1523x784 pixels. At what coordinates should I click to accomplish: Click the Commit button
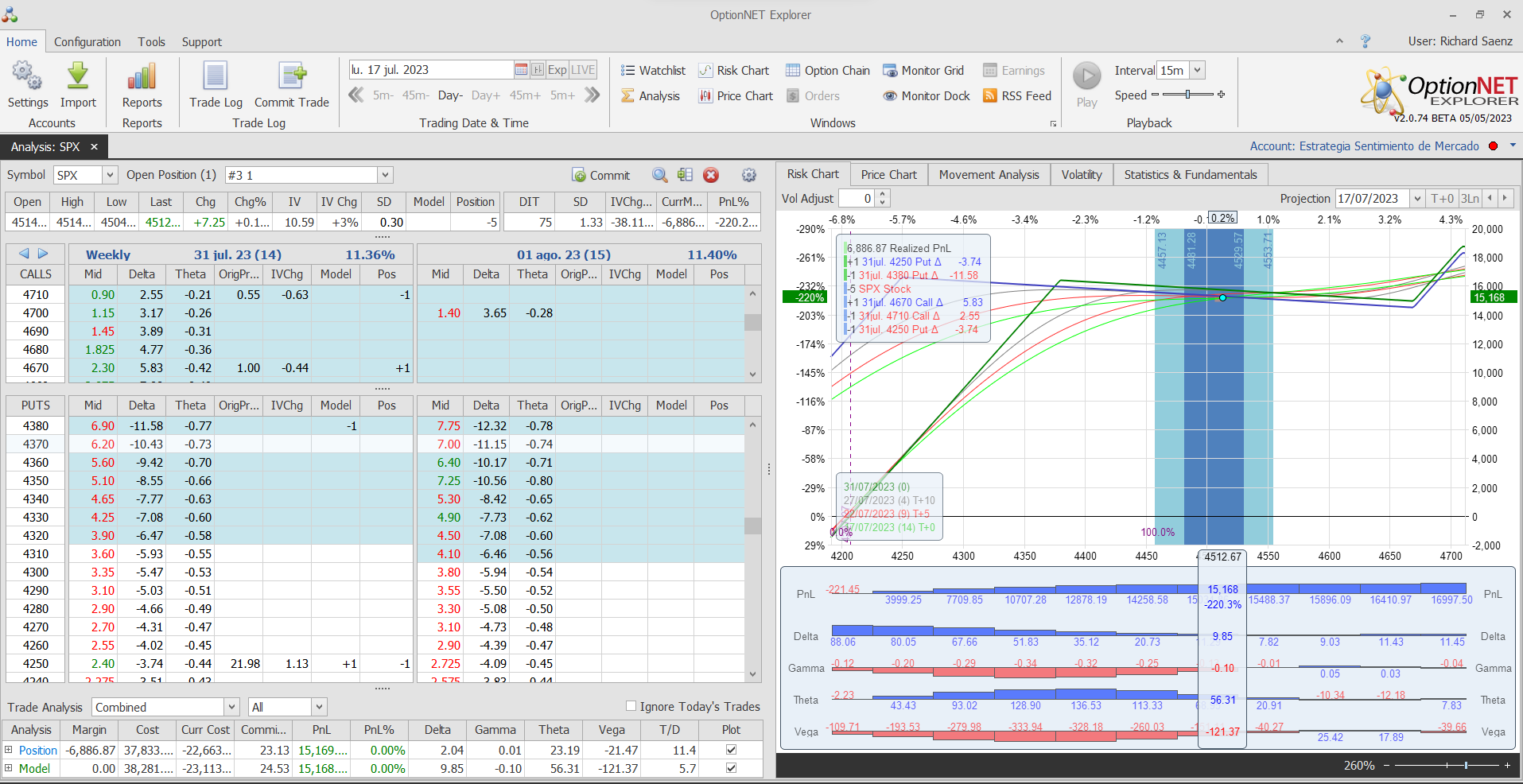[601, 175]
